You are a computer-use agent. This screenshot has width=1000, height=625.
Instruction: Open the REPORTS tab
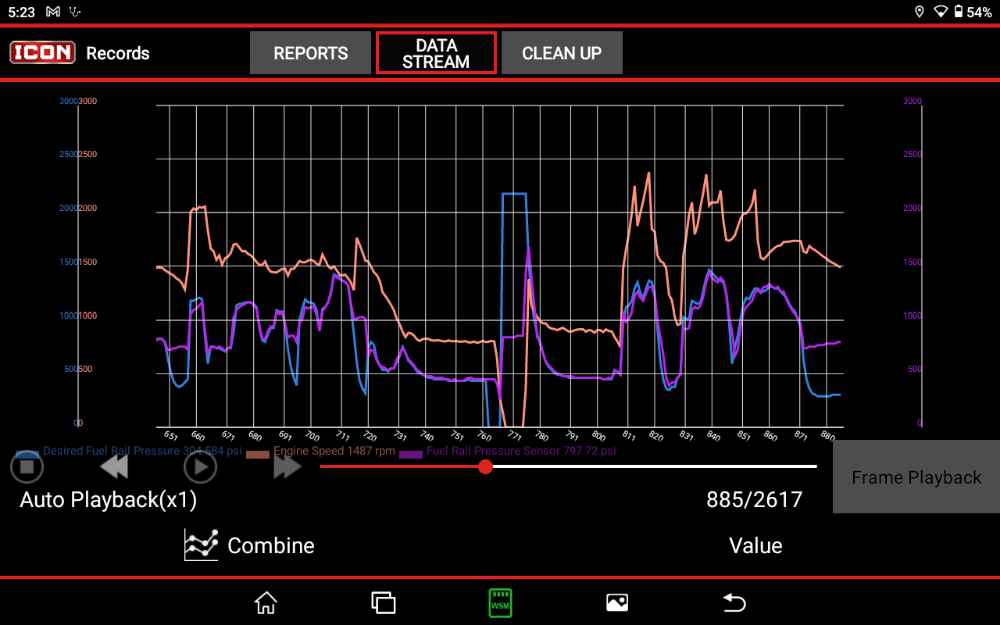pyautogui.click(x=310, y=53)
